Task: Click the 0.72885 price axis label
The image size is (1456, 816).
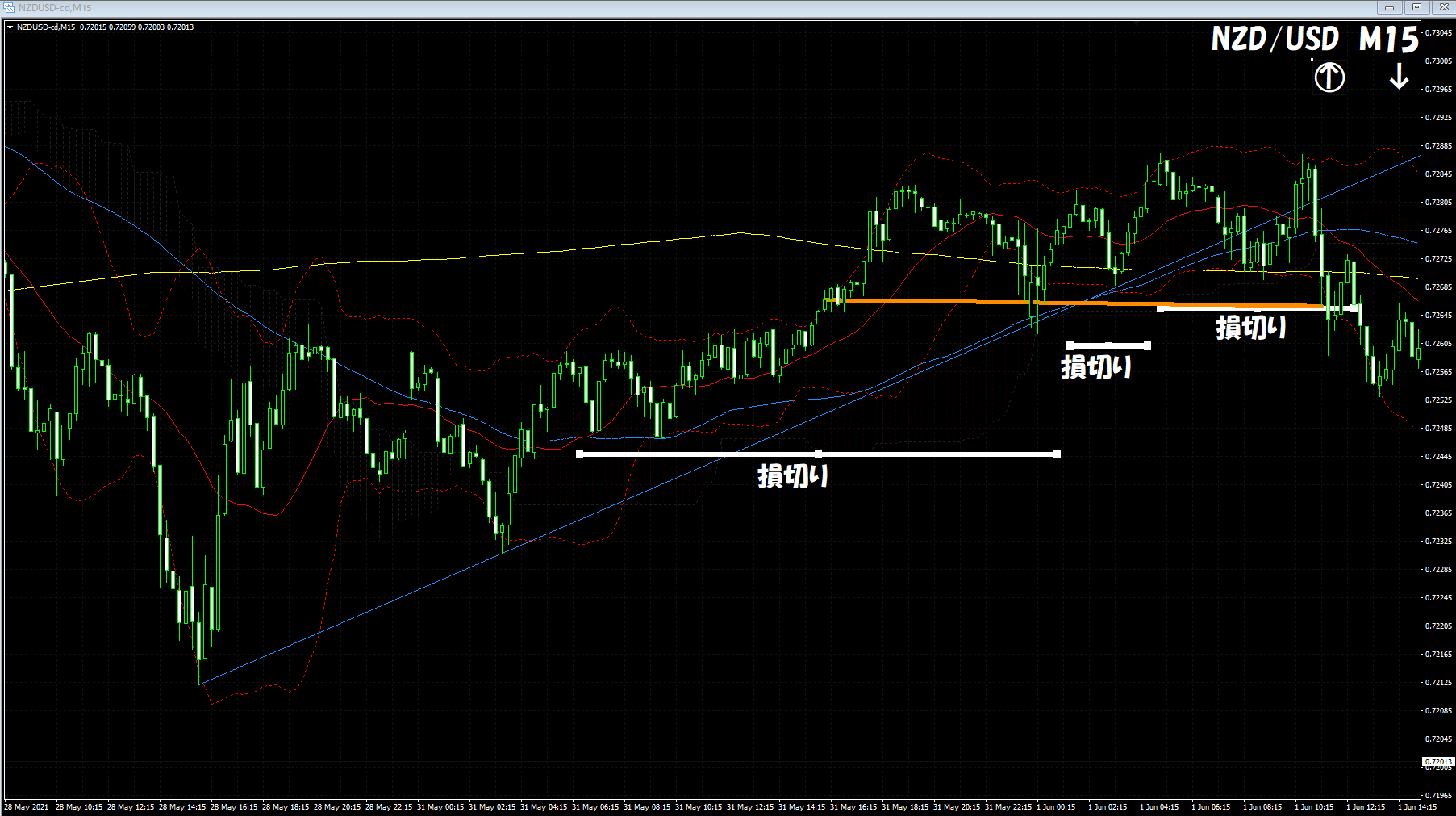Action: tap(1439, 146)
